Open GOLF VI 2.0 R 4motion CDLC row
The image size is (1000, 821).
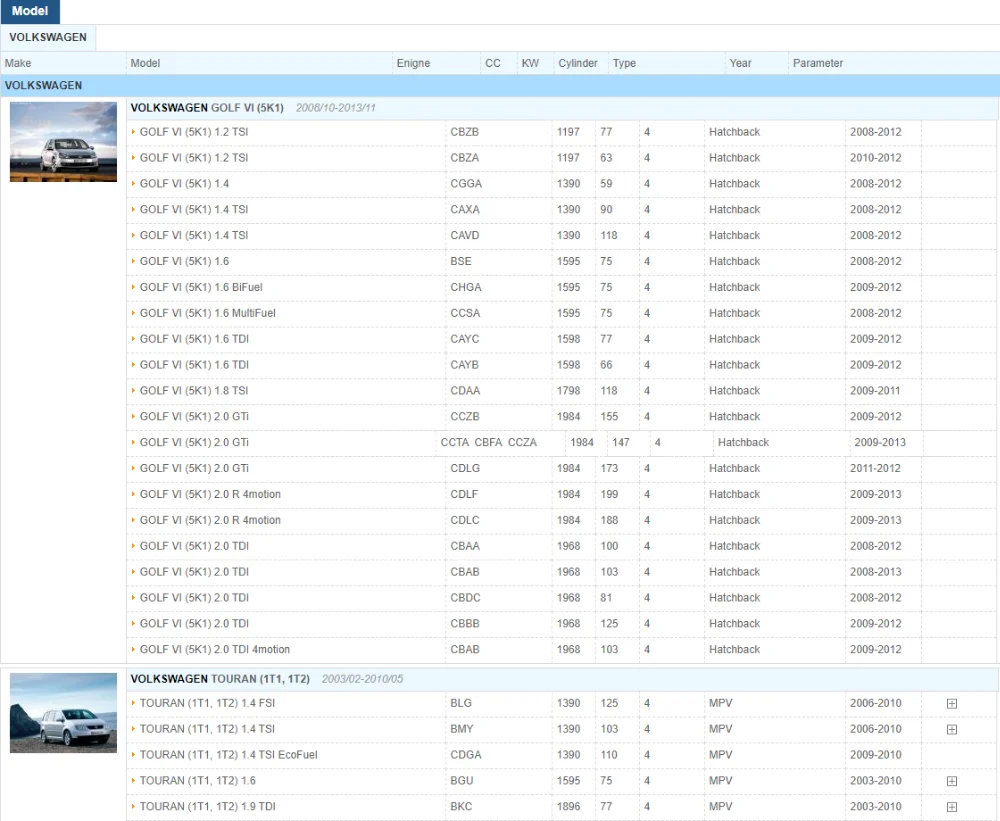point(562,520)
